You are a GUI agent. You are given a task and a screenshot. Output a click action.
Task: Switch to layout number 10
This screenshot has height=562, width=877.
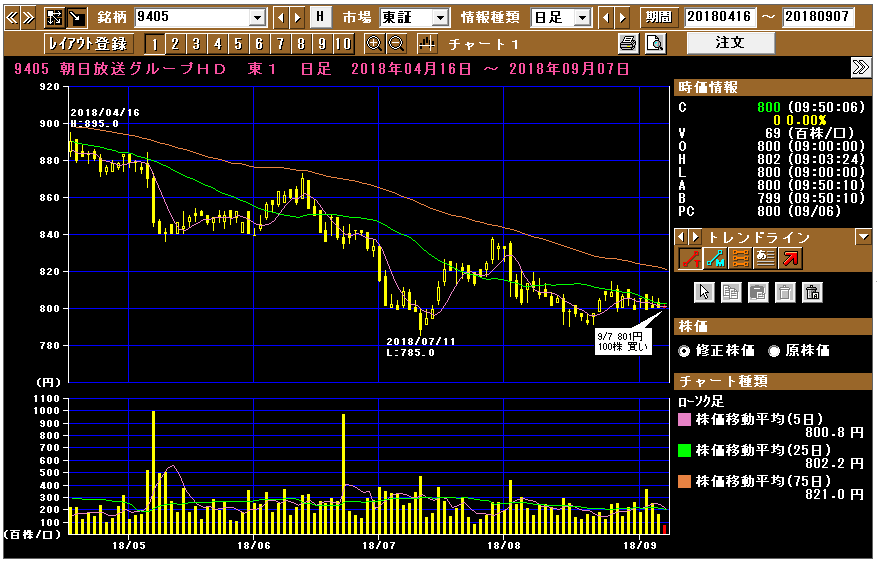(x=343, y=43)
